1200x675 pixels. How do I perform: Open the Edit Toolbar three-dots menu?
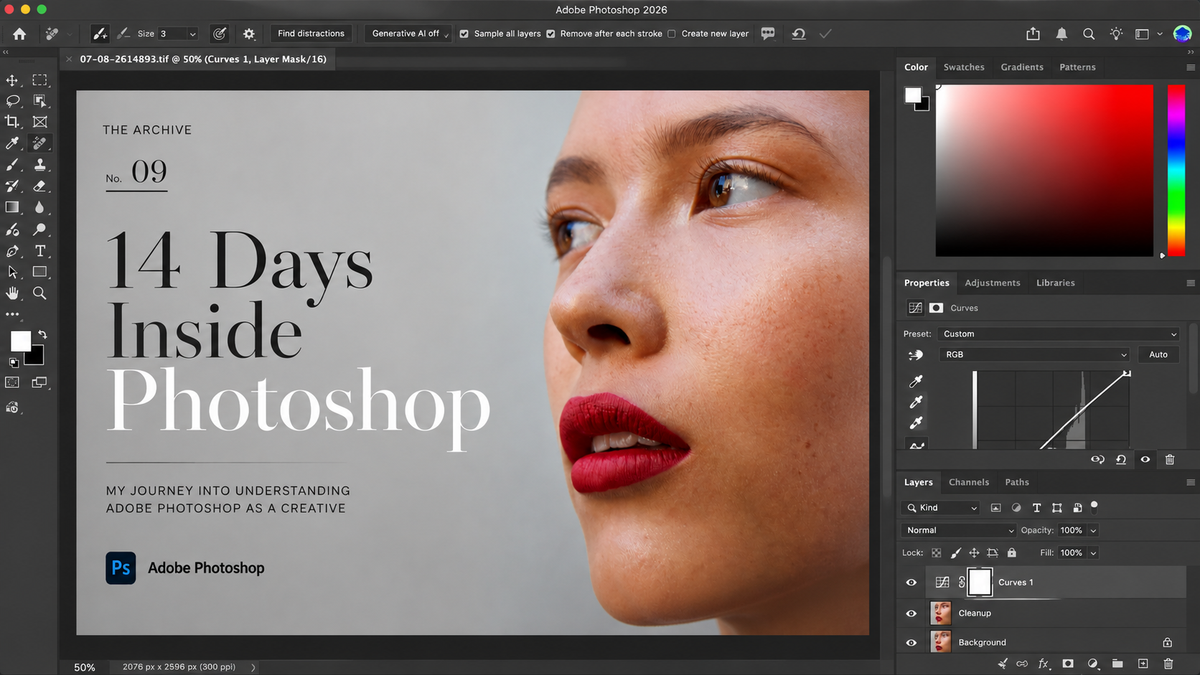(13, 314)
